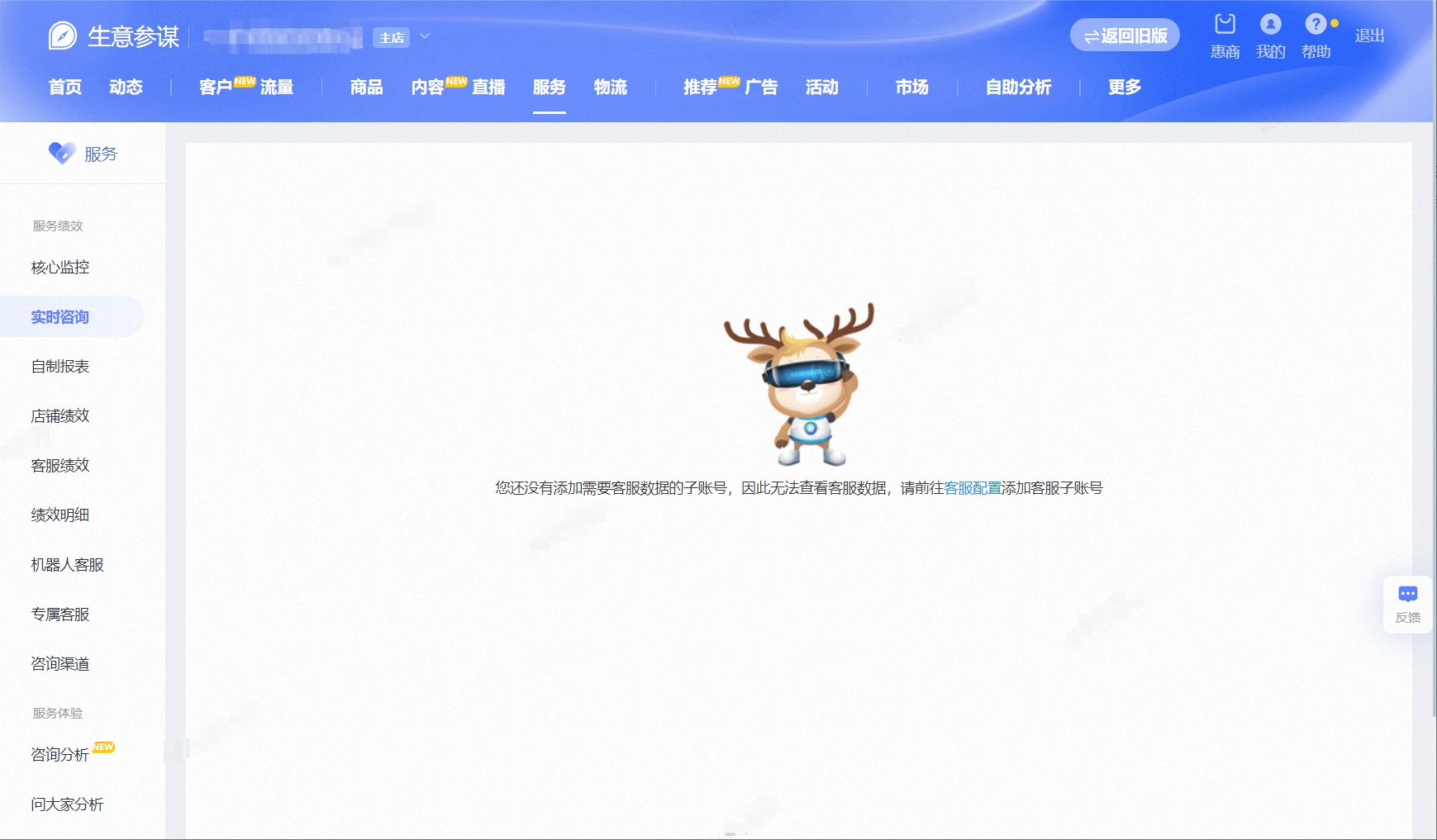
Task: Switch to 直播 in top navigation
Action: (x=488, y=88)
